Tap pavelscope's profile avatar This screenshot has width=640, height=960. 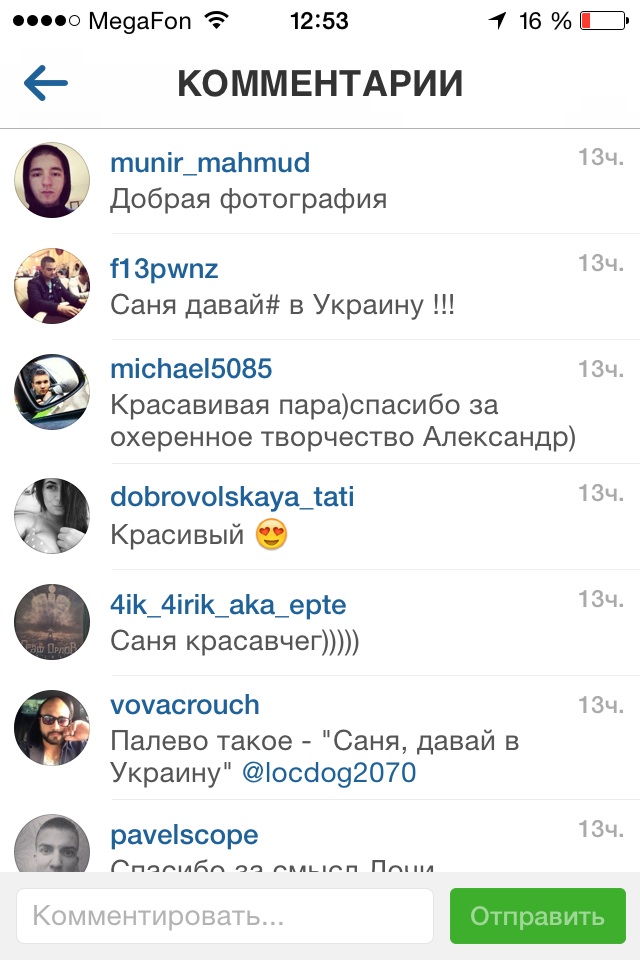pyautogui.click(x=52, y=844)
